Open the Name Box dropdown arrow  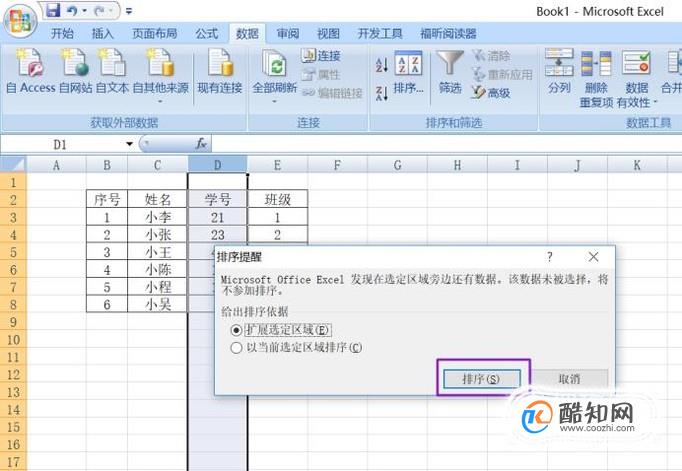(130, 144)
